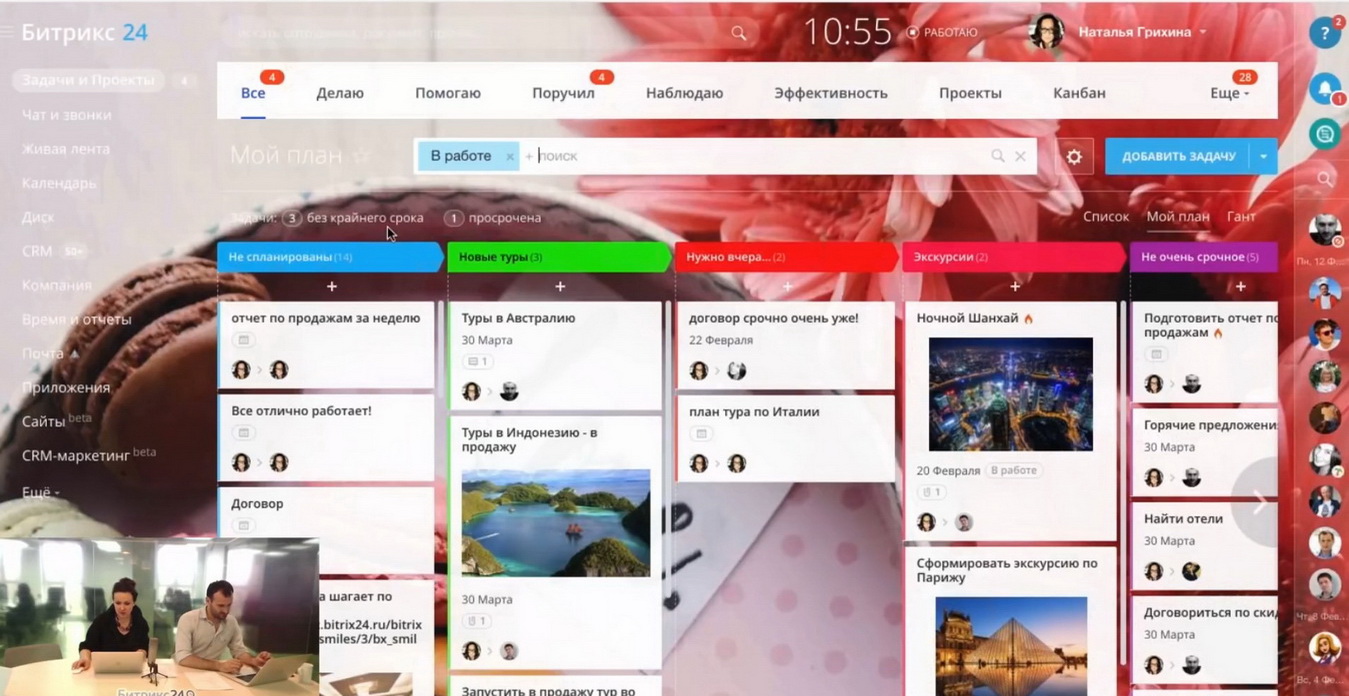
Task: Star the Мой план favorite icon
Action: pos(362,156)
